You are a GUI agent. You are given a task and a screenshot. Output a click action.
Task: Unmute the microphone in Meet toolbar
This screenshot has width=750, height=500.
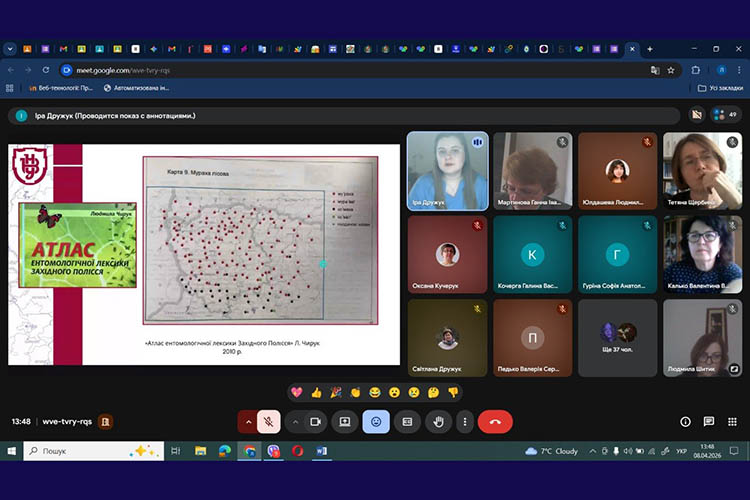pos(268,422)
